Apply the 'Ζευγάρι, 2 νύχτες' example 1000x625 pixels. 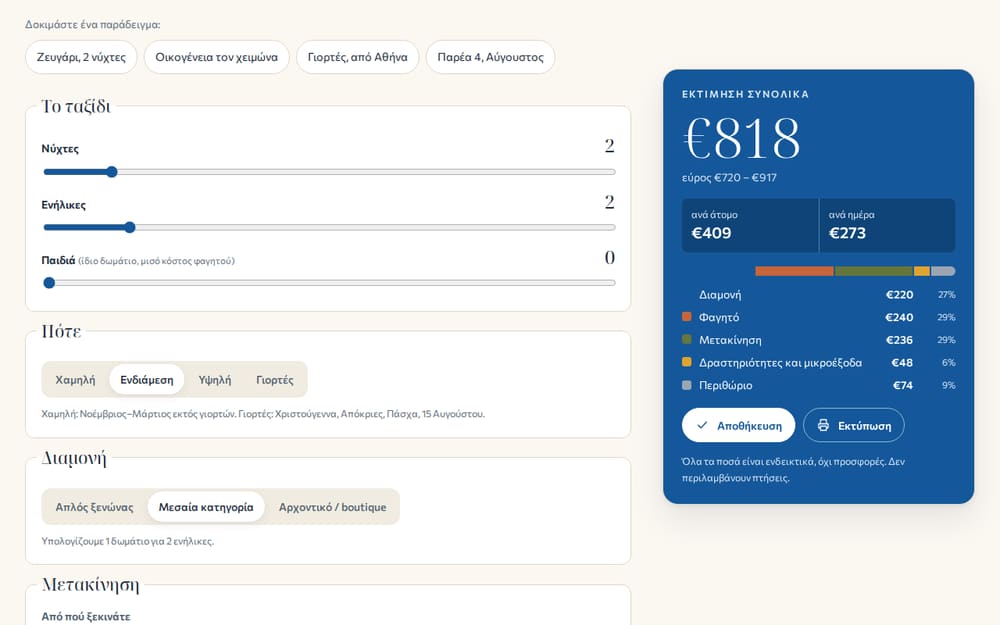pos(81,57)
